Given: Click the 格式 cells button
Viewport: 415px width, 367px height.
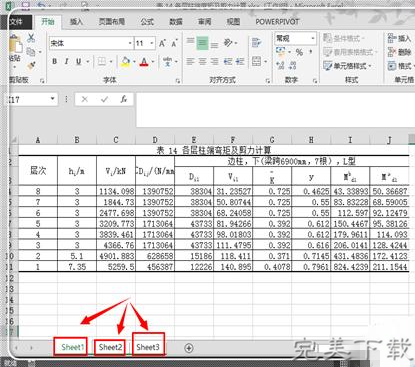Looking at the screenshot, I should [400, 66].
